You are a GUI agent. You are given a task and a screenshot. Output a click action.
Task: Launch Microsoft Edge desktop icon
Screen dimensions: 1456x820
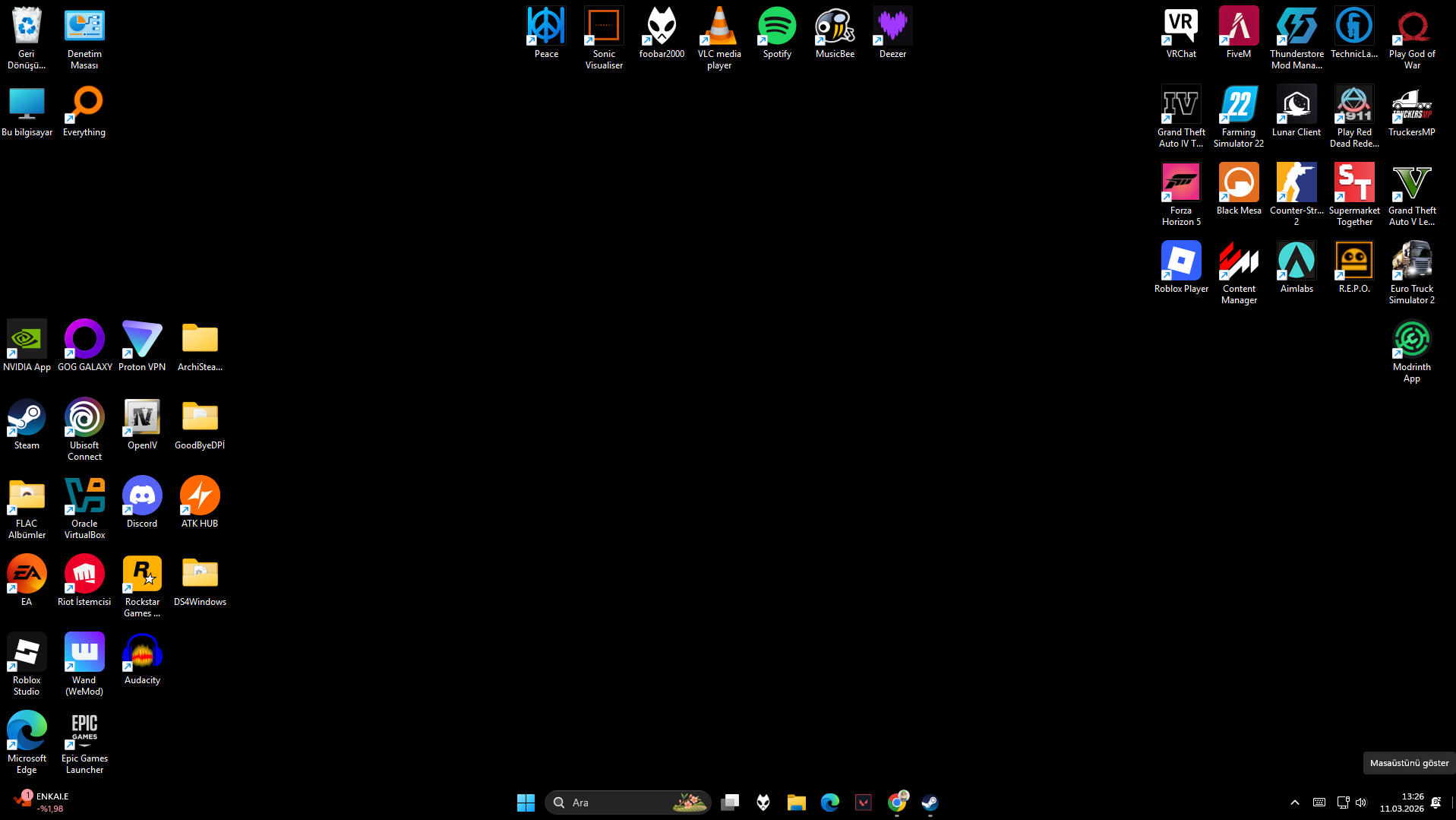point(27,742)
